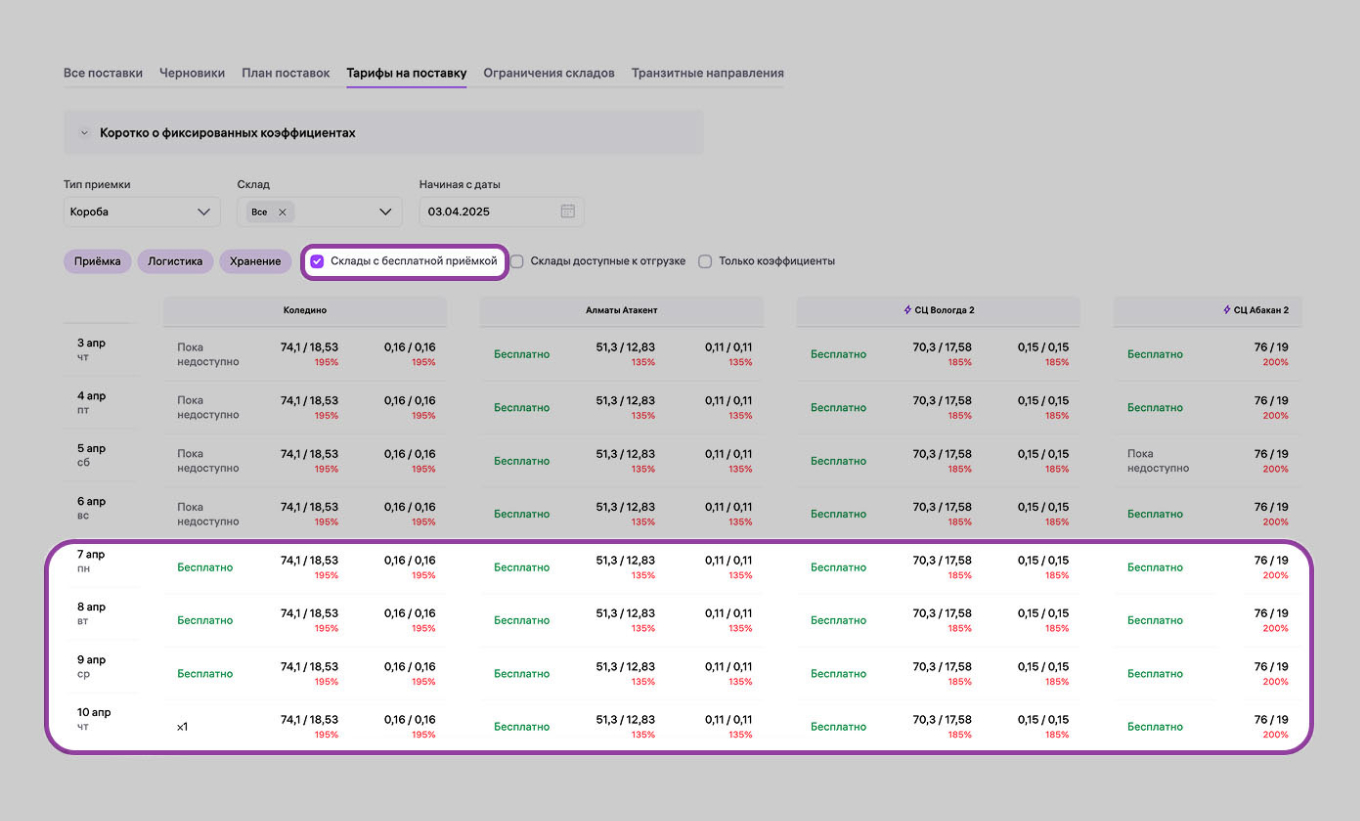Switch to 'Черновики' tab

click(x=192, y=73)
